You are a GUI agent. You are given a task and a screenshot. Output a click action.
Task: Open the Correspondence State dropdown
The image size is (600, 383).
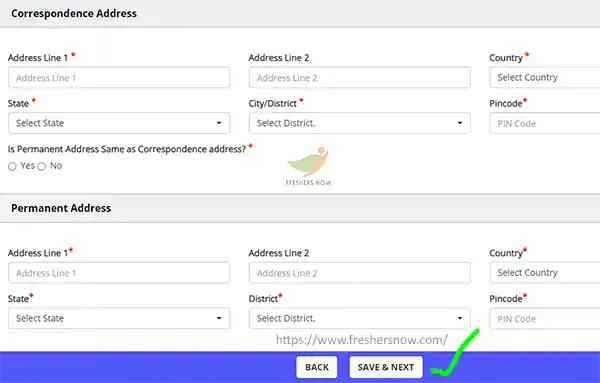coord(119,123)
